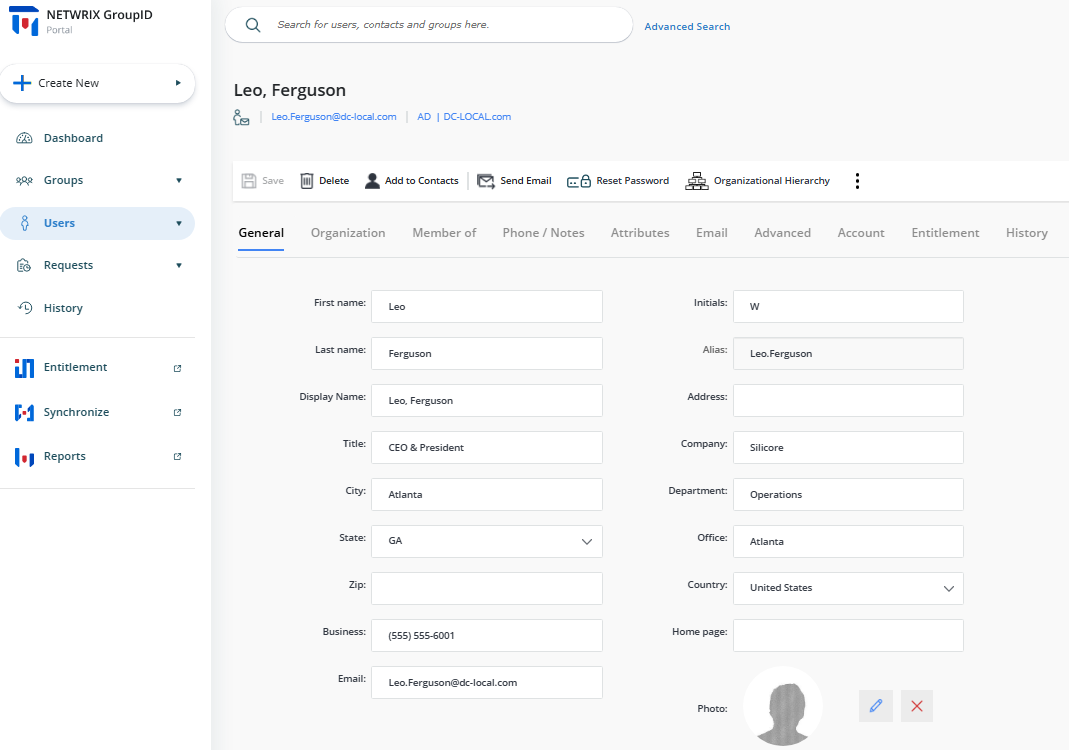Click the Delete user icon
The image size is (1069, 750).
coord(324,180)
